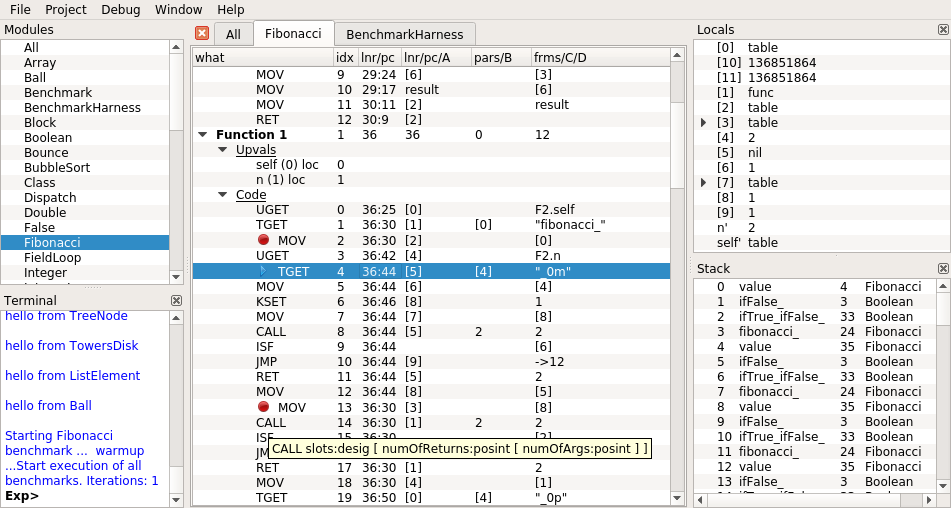Click the Terminal scroll-down arrow
Image resolution: width=951 pixels, height=508 pixels.
[176, 500]
